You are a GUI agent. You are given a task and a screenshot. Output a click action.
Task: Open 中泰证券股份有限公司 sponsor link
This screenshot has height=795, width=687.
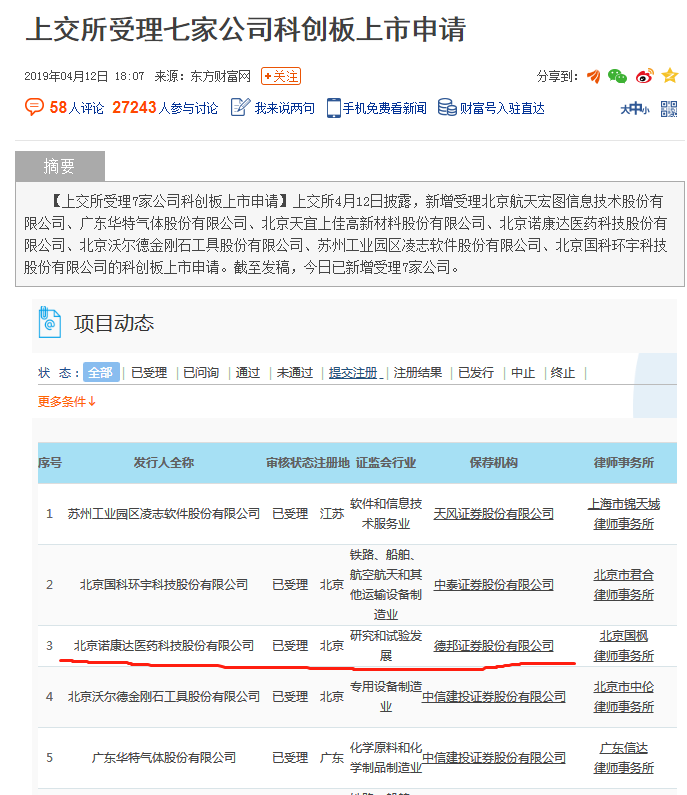tap(493, 585)
